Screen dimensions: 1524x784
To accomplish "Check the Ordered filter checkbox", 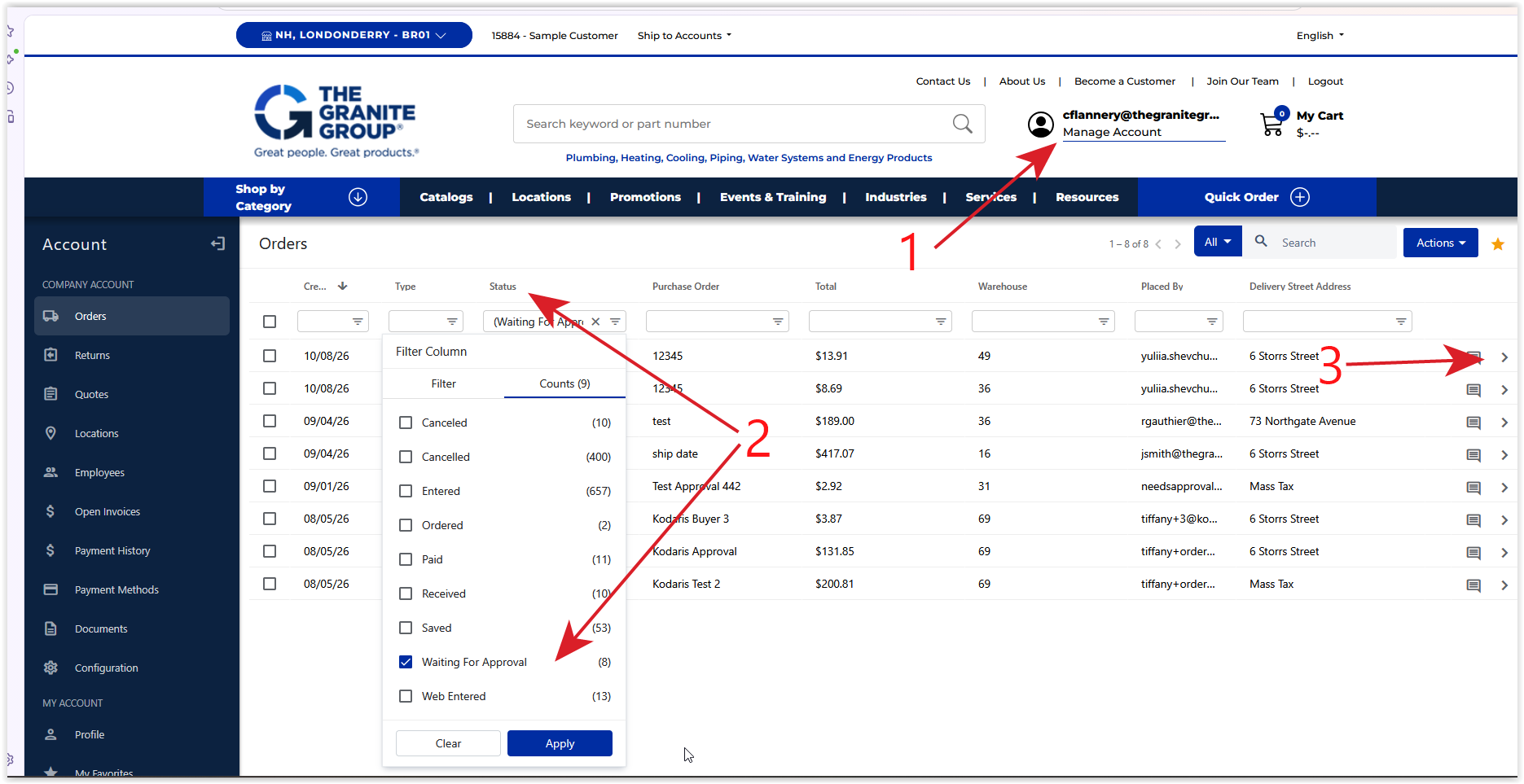I will pyautogui.click(x=406, y=525).
